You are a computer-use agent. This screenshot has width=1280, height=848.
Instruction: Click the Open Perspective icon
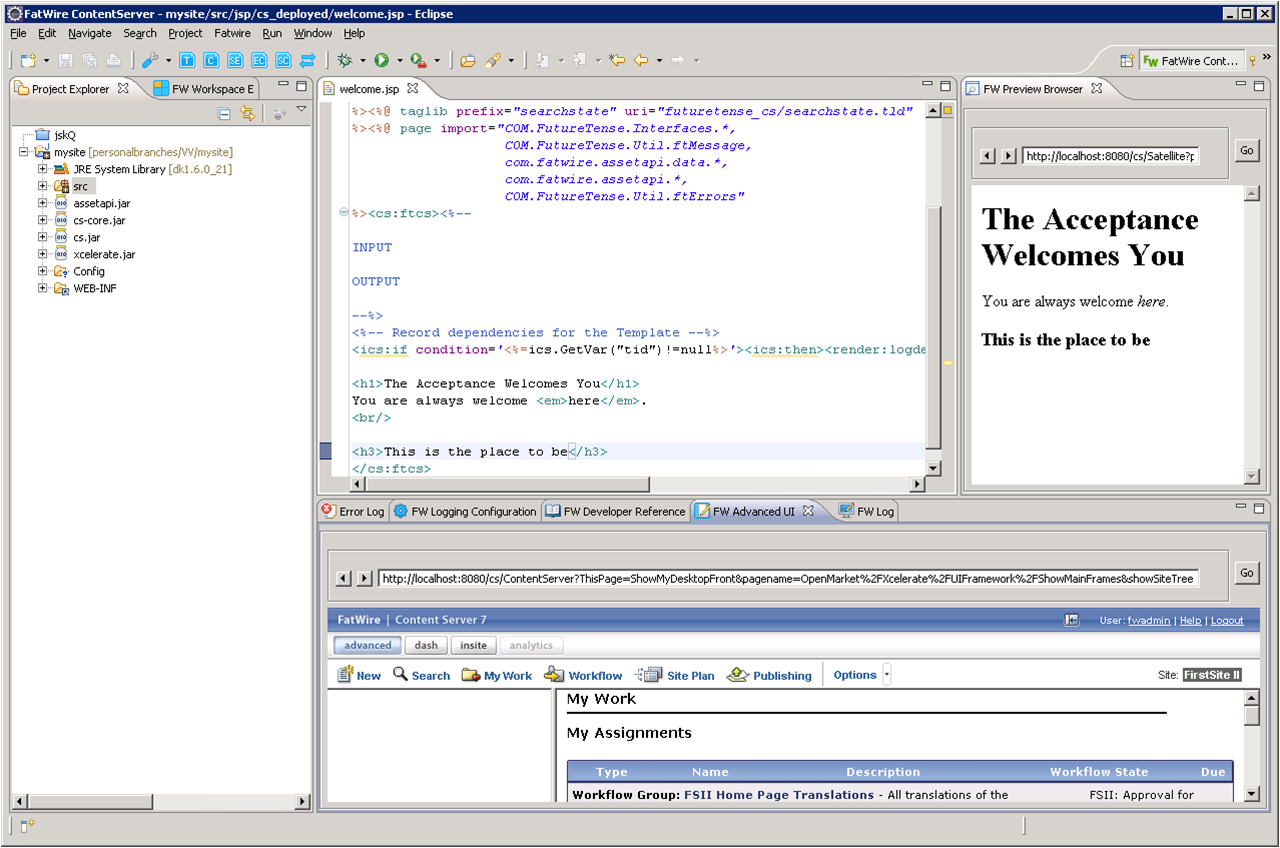(1127, 61)
